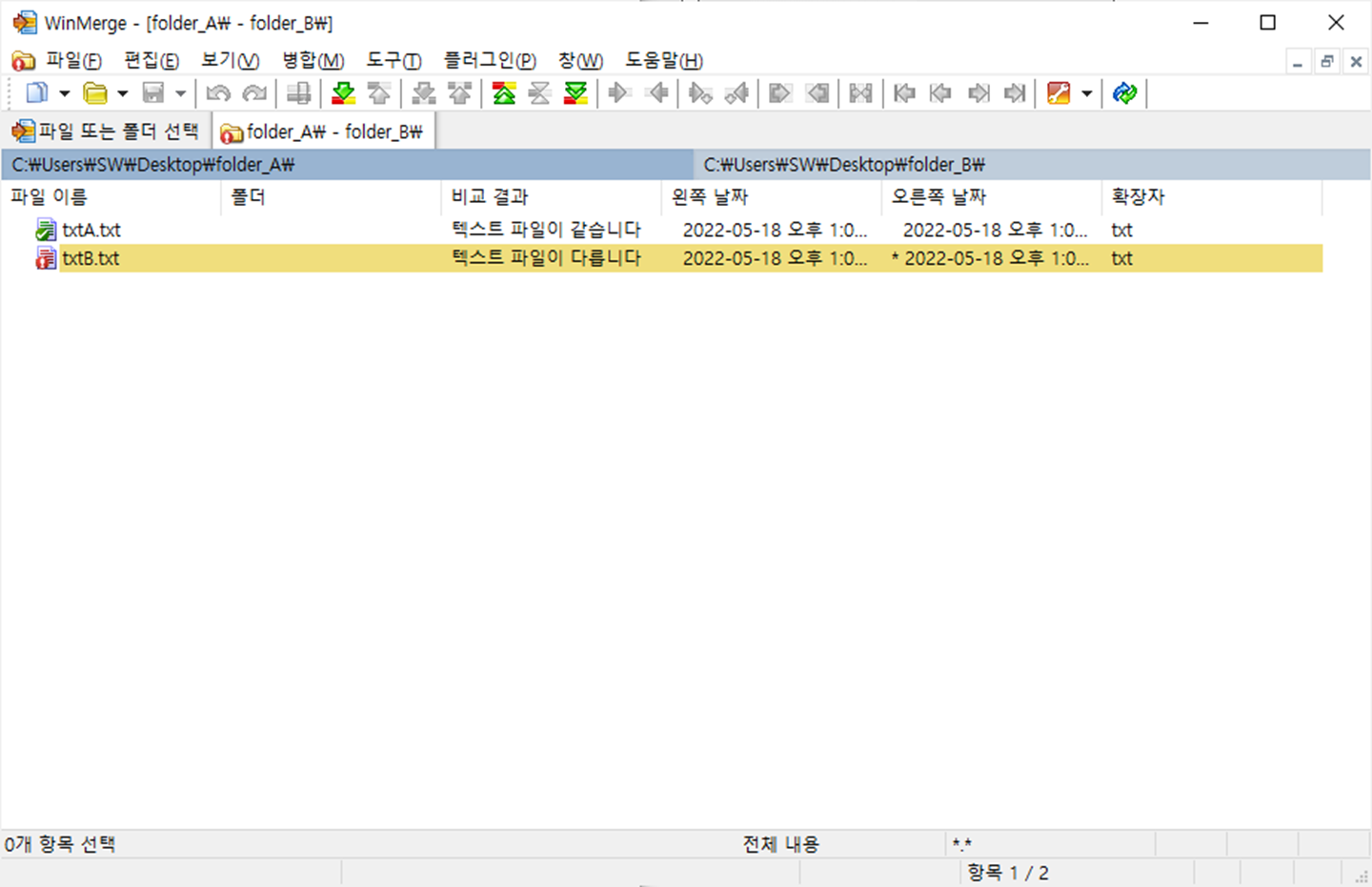Expand the Save dropdown arrow
Viewport: 1372px width, 887px height.
pos(180,93)
